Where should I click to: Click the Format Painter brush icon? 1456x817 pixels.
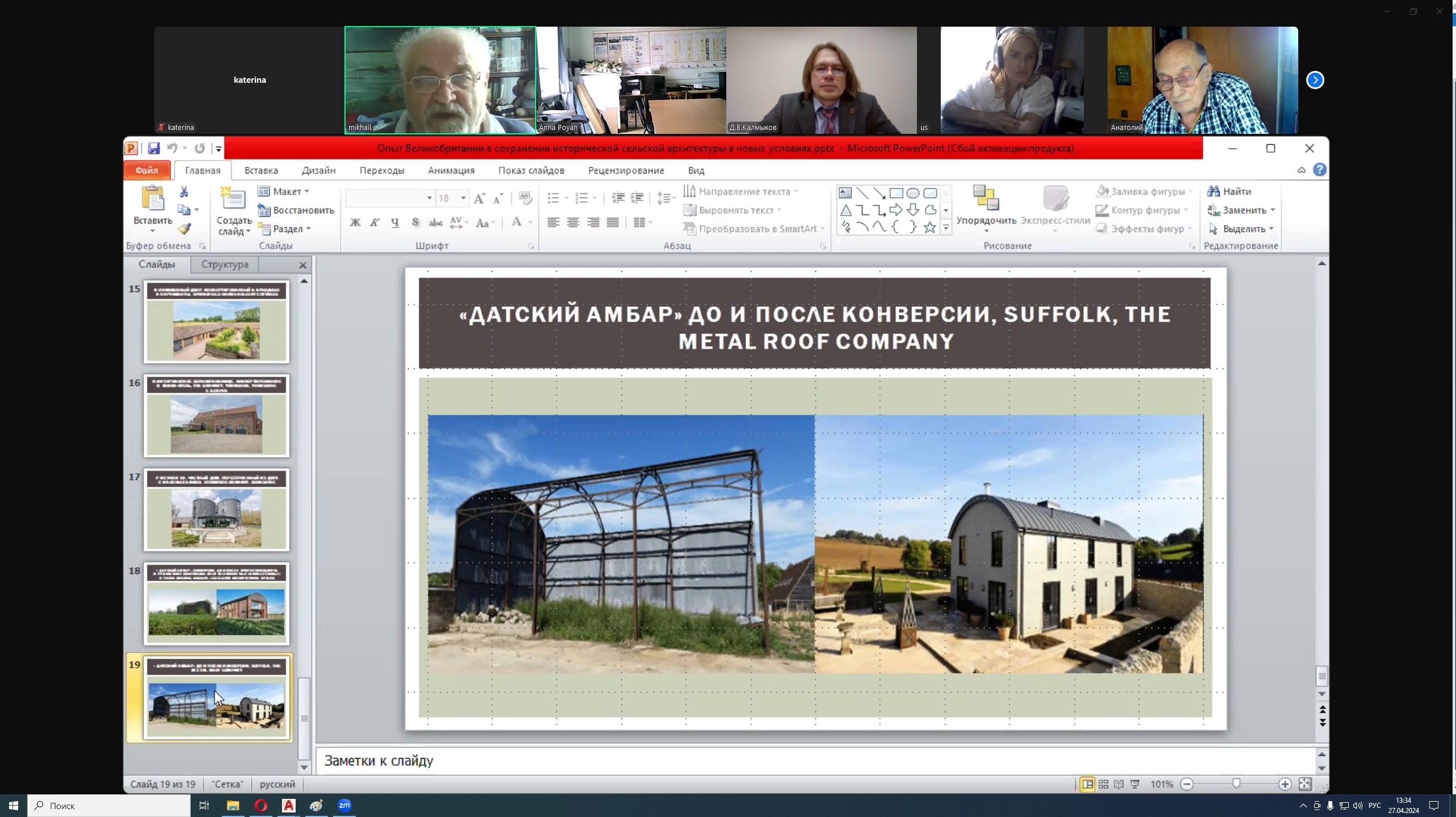tap(184, 229)
